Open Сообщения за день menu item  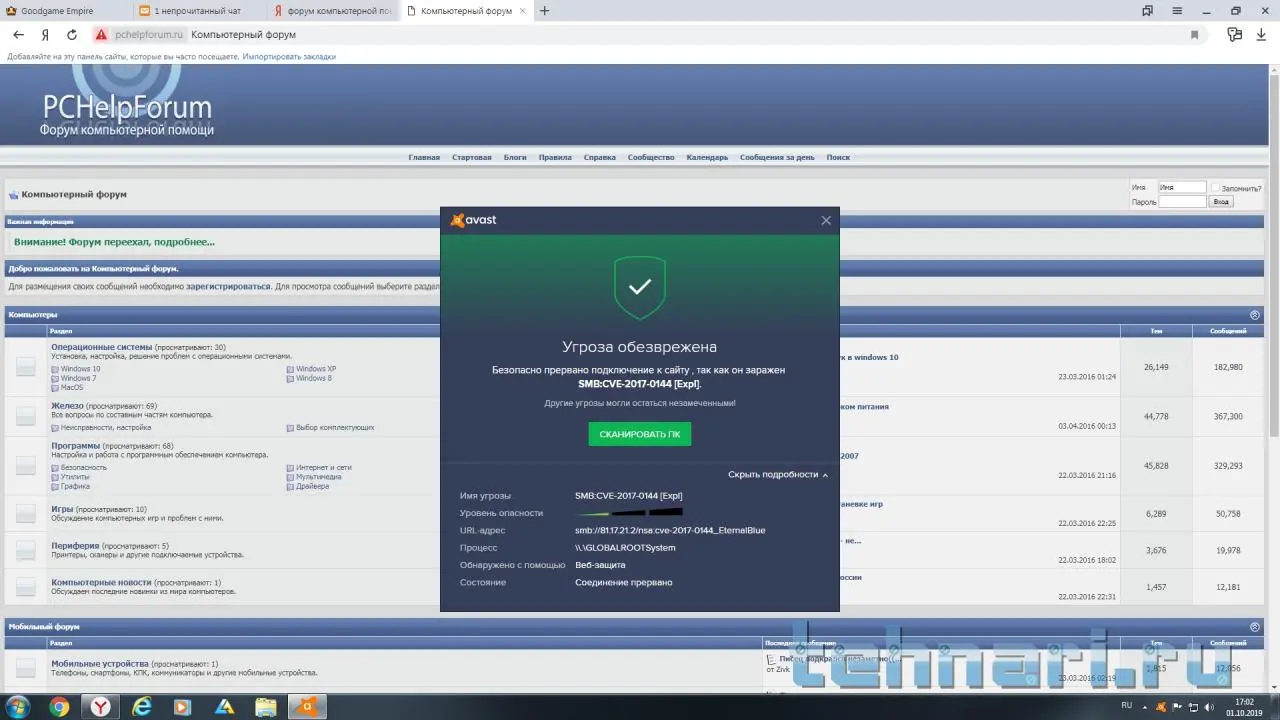[x=777, y=157]
